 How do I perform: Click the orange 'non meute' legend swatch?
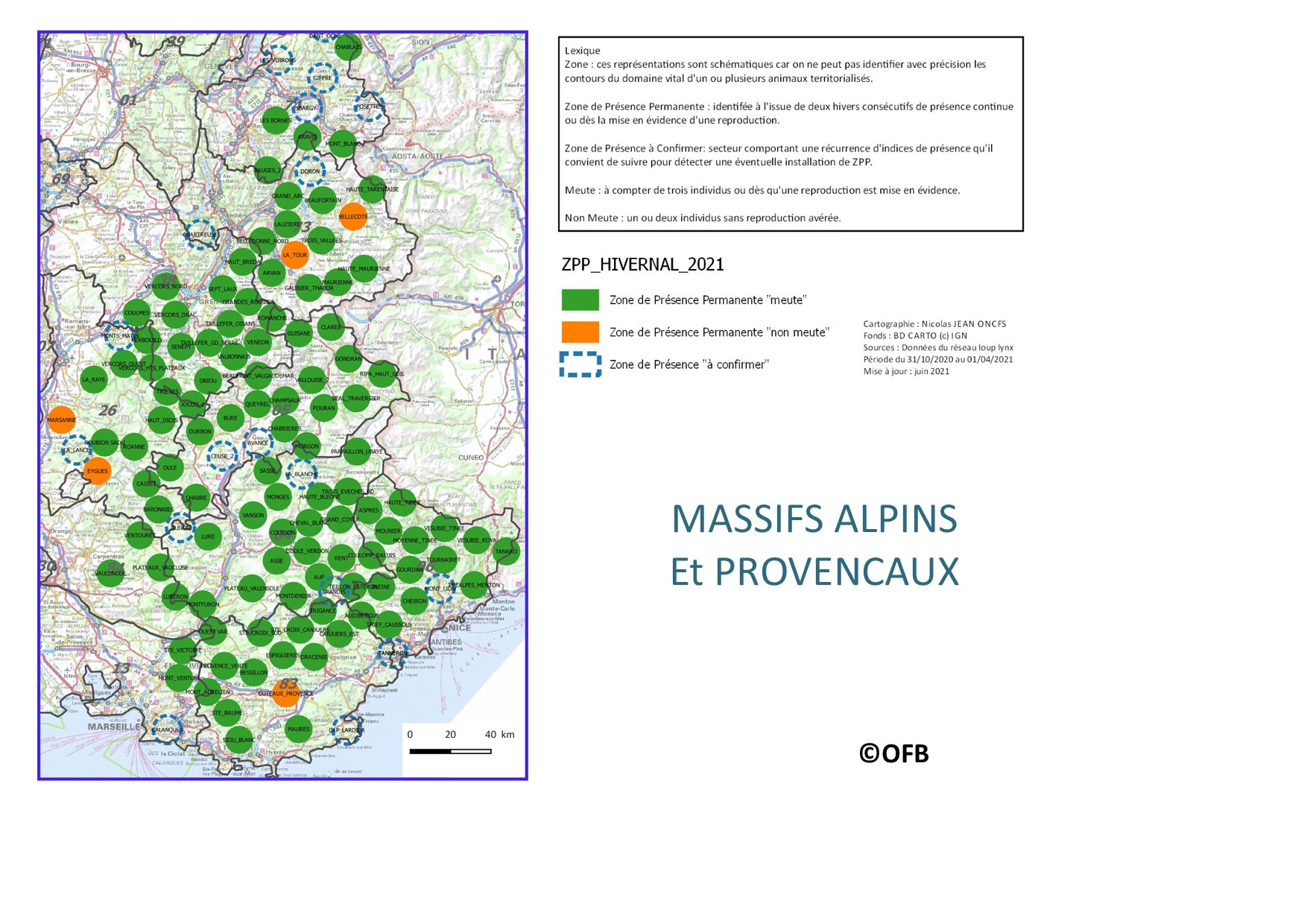580,332
